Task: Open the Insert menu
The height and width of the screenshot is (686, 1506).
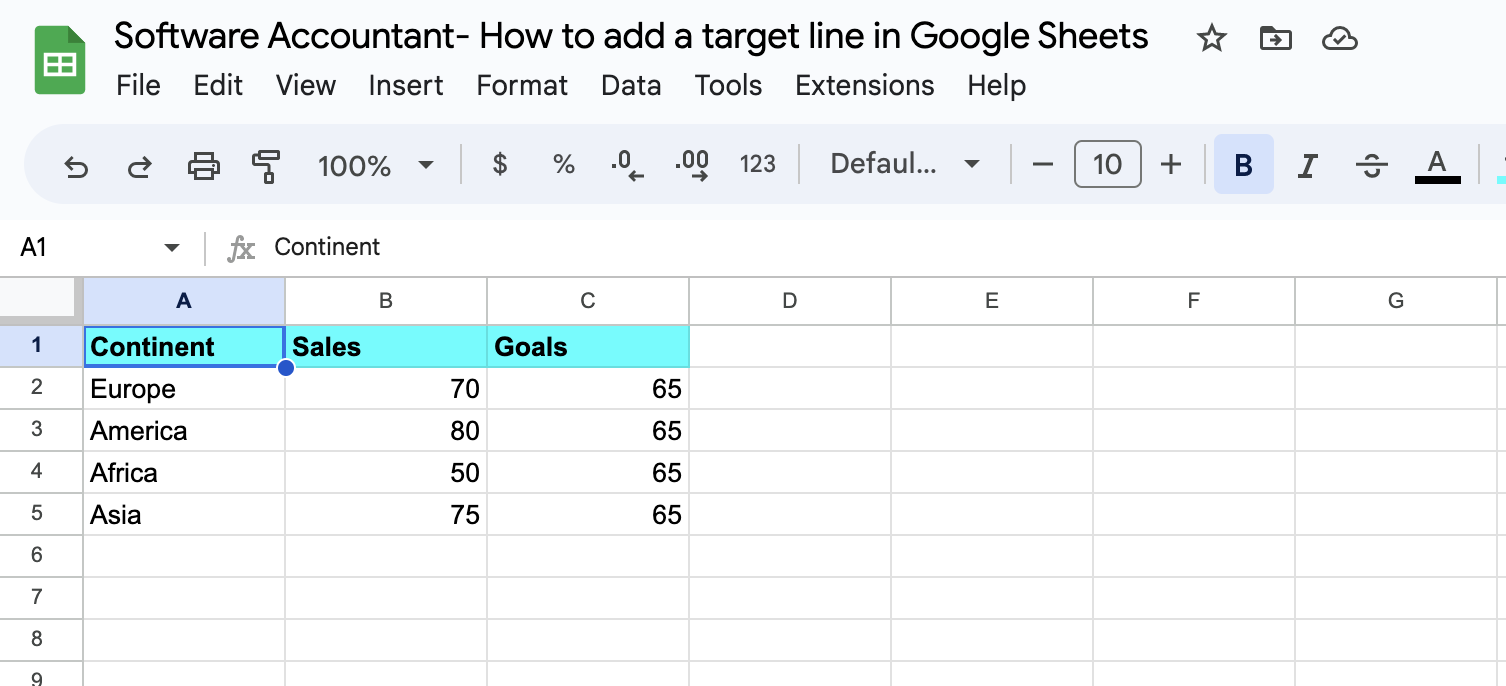Action: (x=406, y=86)
